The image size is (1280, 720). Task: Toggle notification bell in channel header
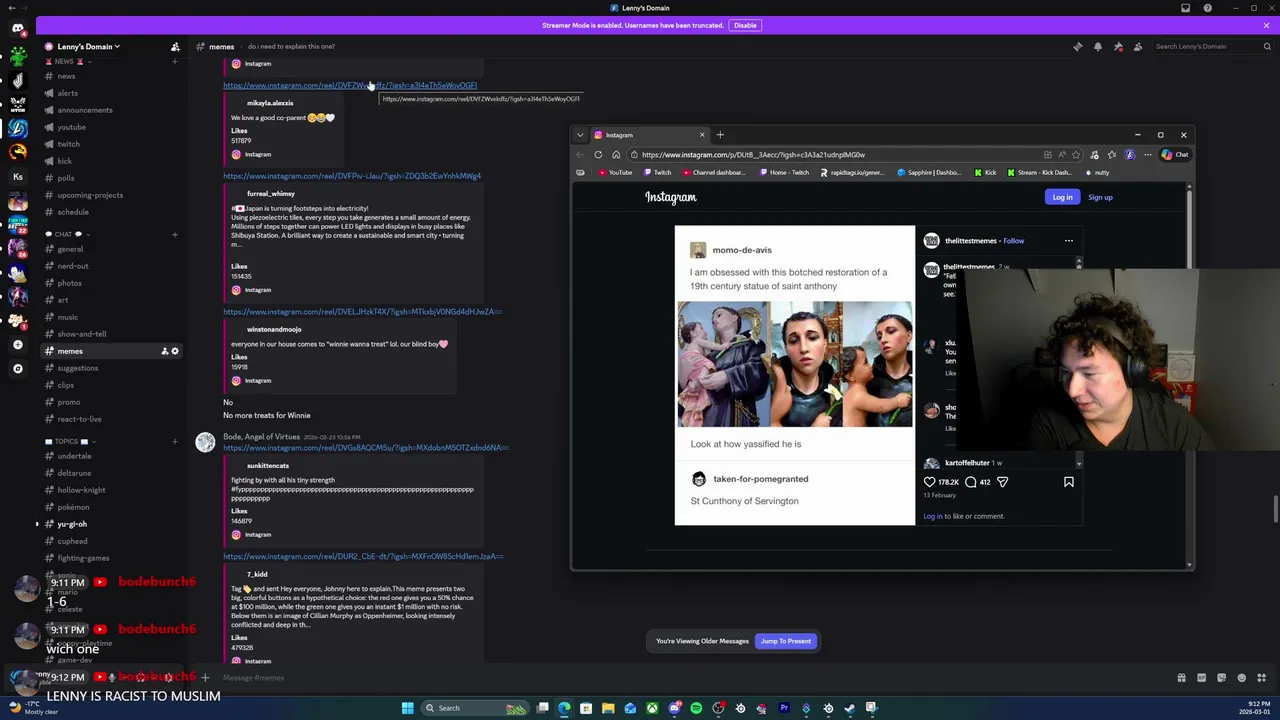(x=1097, y=46)
